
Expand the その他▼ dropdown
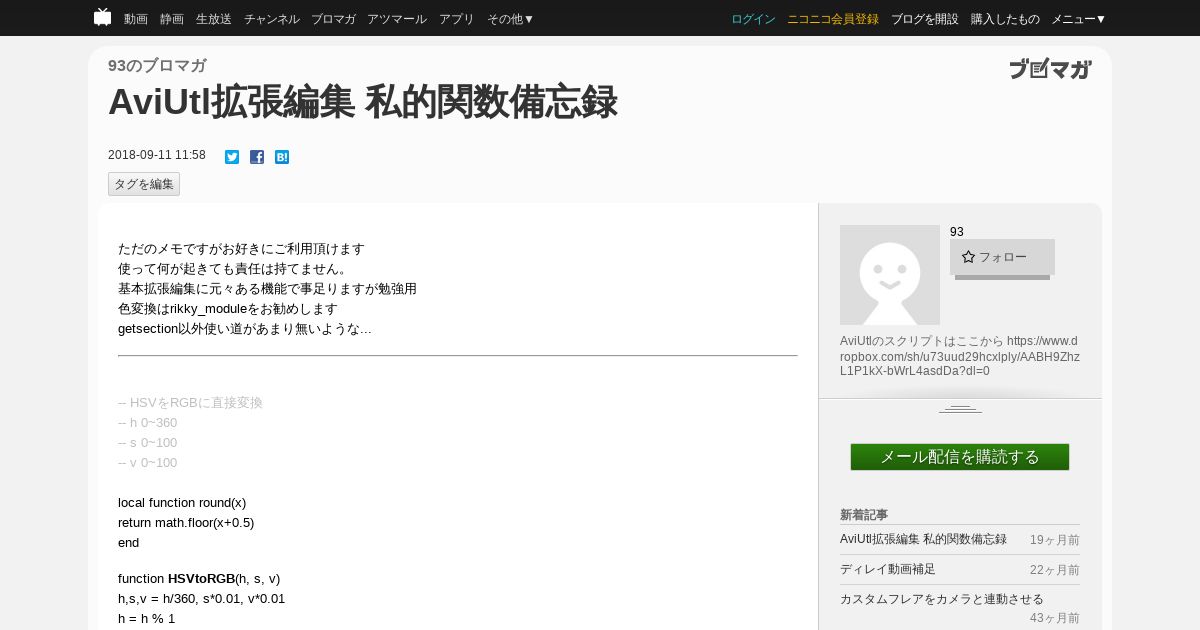(511, 19)
